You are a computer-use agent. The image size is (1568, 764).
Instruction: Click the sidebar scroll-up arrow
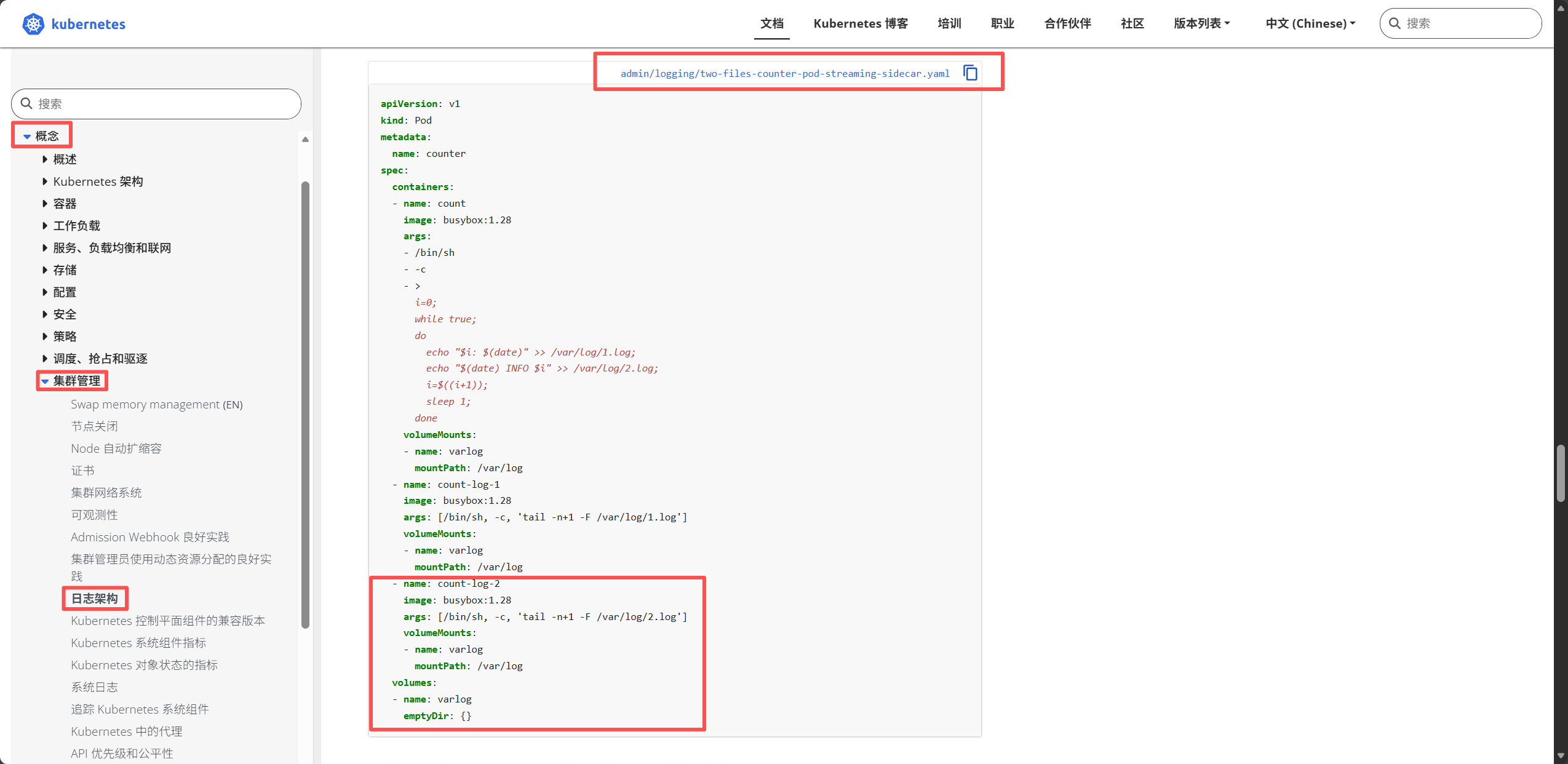pos(305,140)
